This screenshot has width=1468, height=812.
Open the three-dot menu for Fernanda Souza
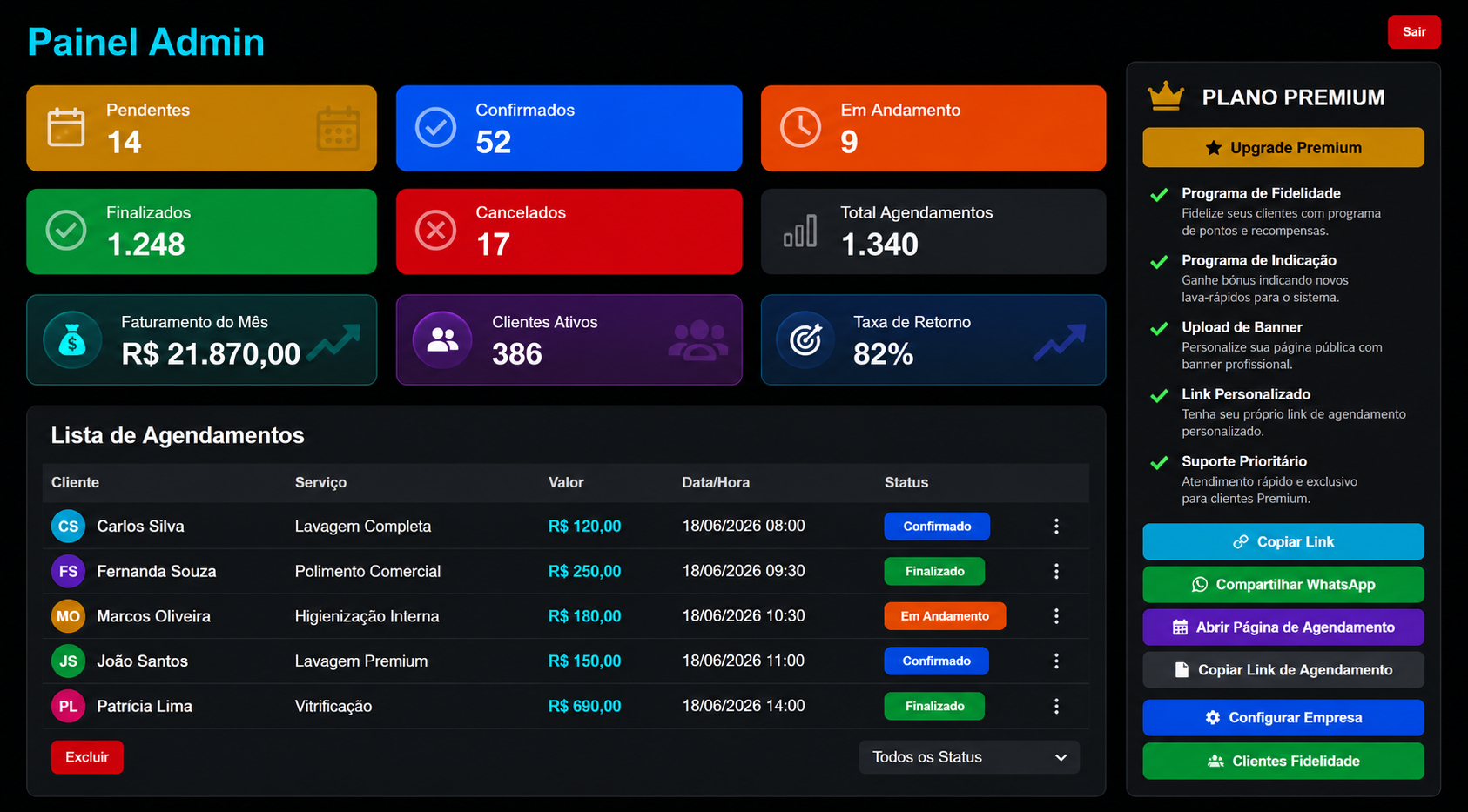click(x=1056, y=571)
